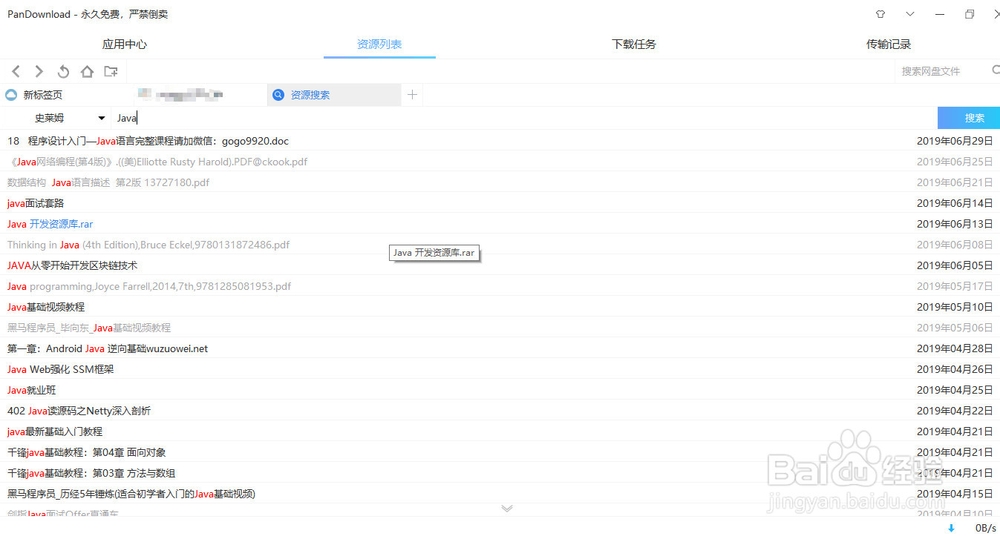This screenshot has width=1000, height=536.
Task: Open result Java 开发资源库.rar
Action: coord(500,224)
